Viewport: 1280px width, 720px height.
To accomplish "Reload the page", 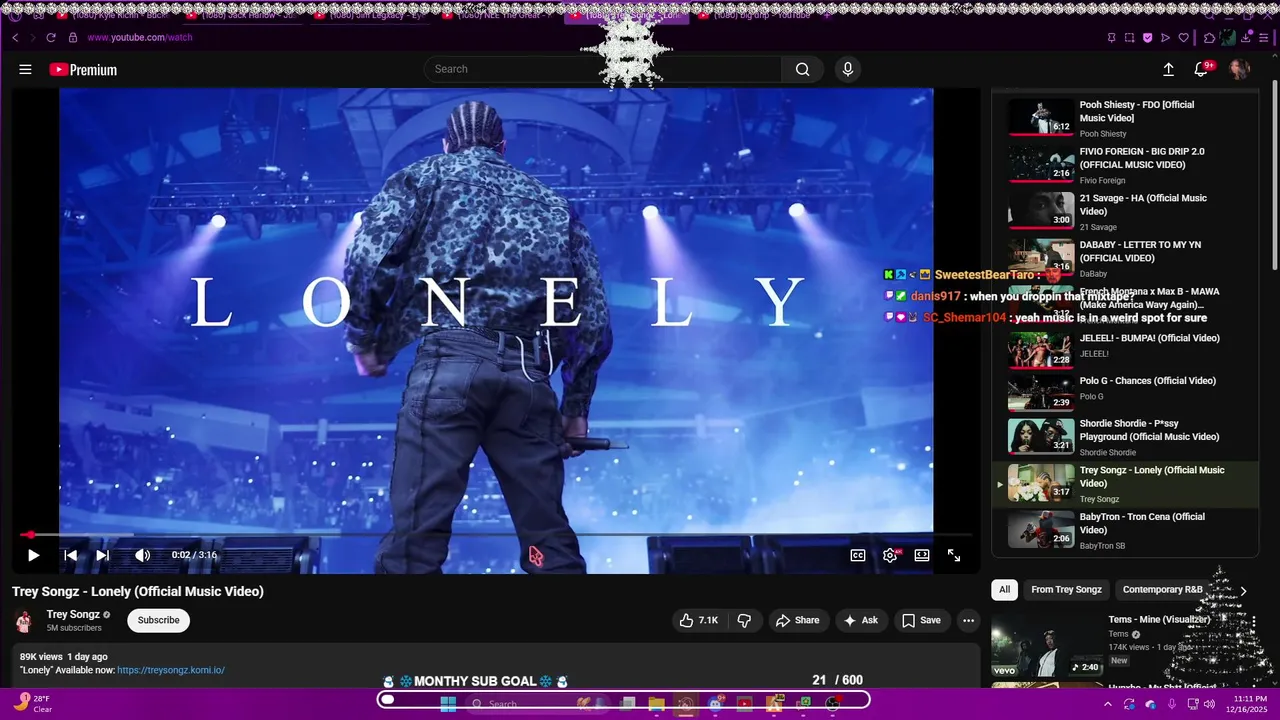I will click(x=51, y=38).
